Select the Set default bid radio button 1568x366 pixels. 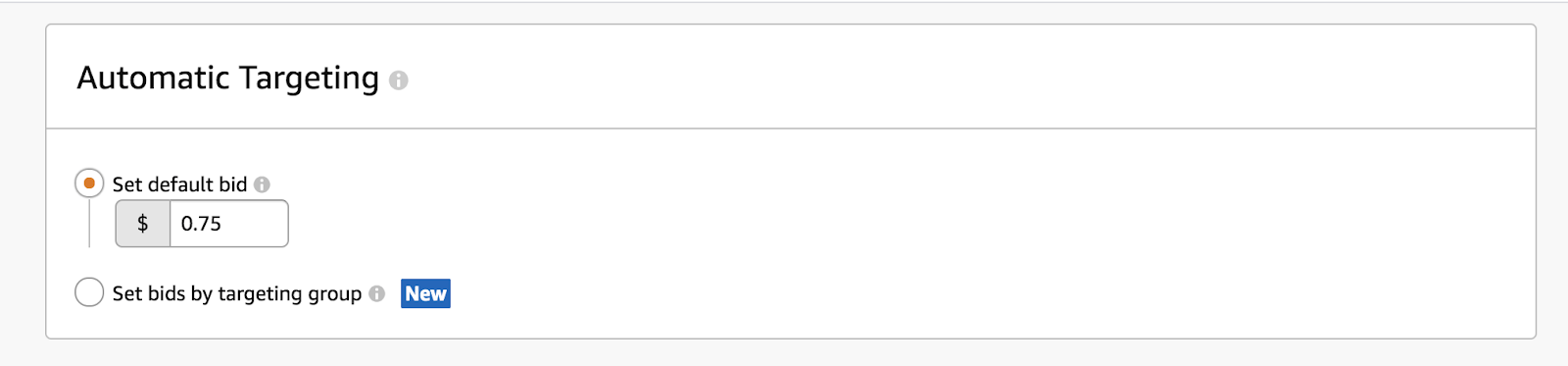tap(89, 183)
